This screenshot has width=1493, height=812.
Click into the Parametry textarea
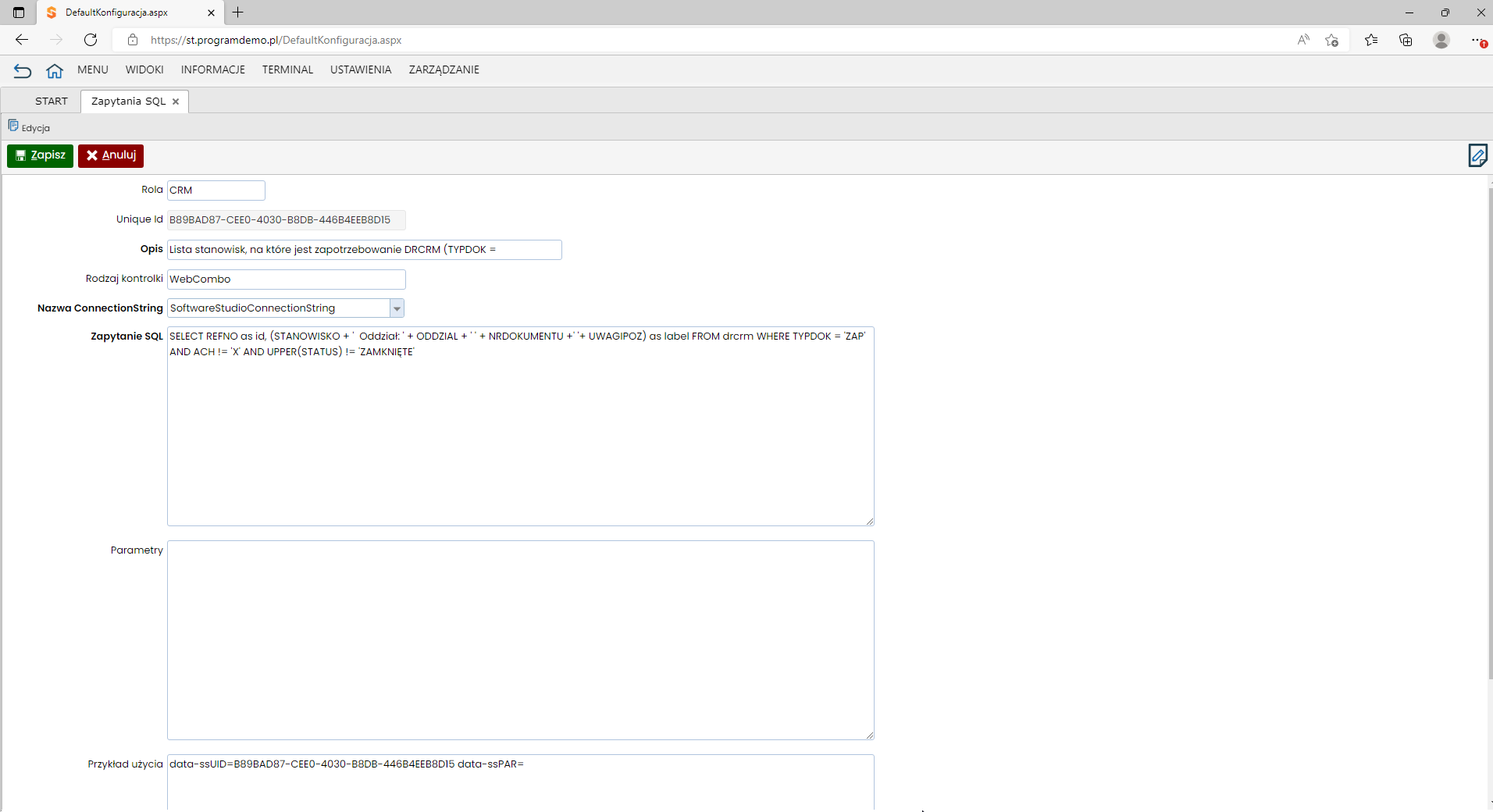(x=521, y=640)
